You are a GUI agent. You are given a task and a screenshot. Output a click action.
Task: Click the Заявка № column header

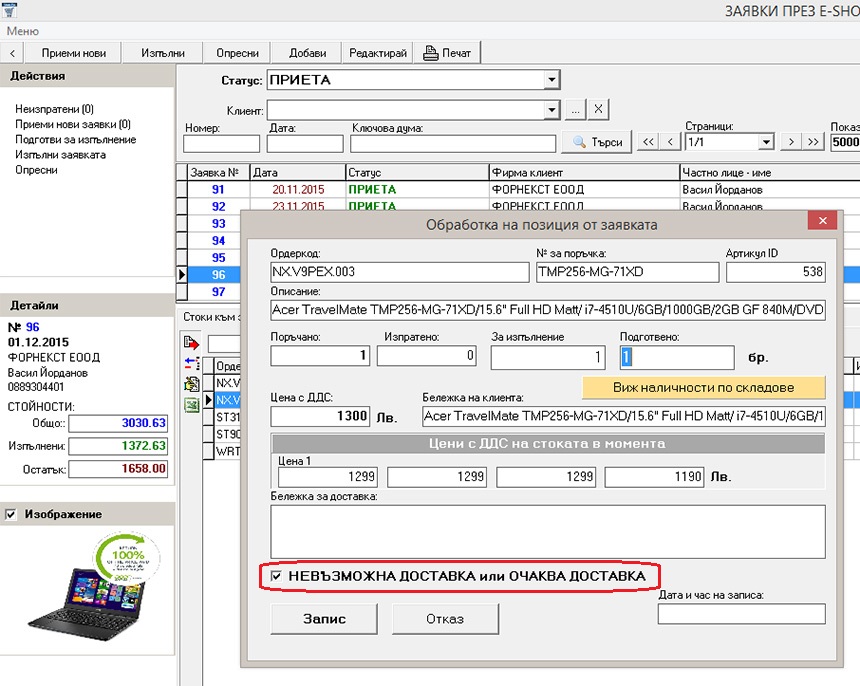[x=218, y=173]
